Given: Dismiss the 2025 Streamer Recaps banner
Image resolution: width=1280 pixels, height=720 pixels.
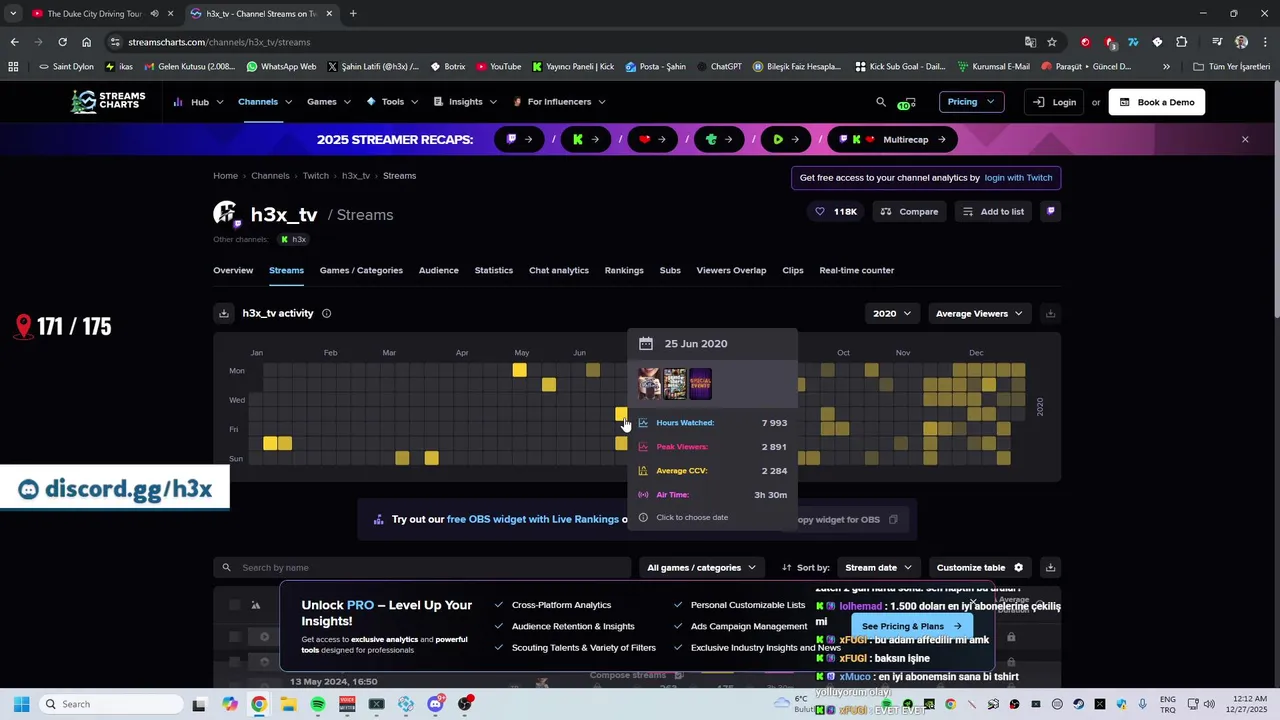Looking at the screenshot, I should [x=1245, y=139].
